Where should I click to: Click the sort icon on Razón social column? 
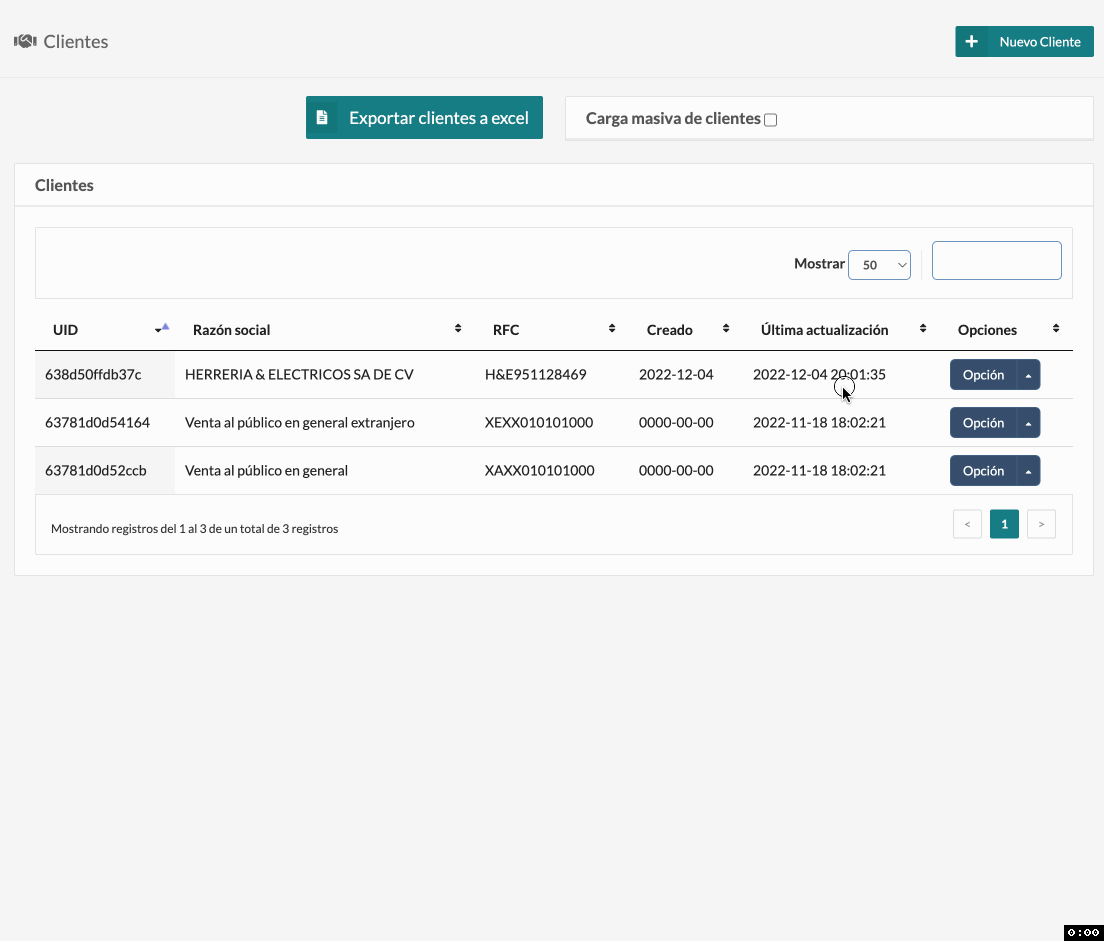(x=458, y=327)
